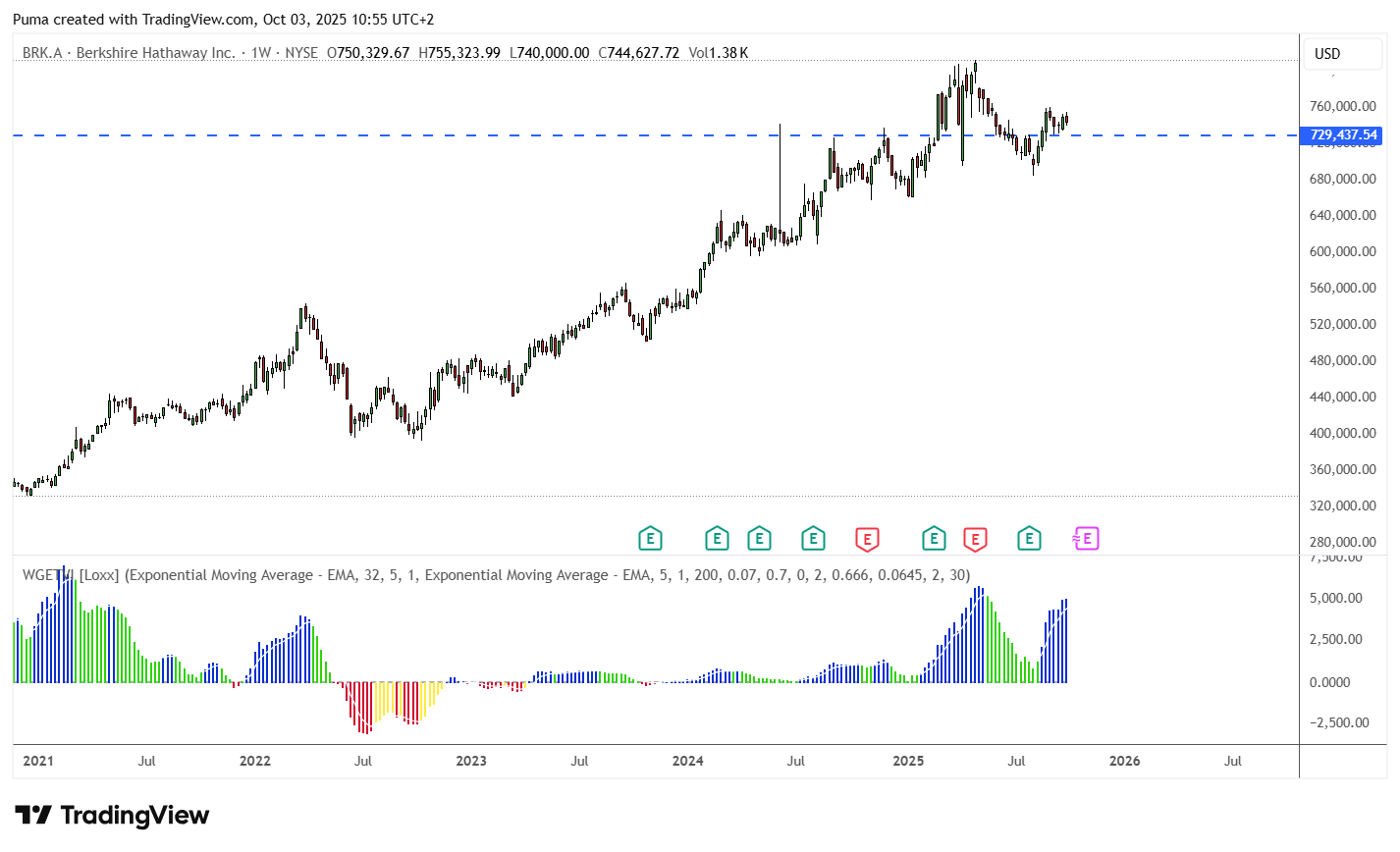
Task: Click the purple upcoming earnings marker
Action: [x=1086, y=538]
